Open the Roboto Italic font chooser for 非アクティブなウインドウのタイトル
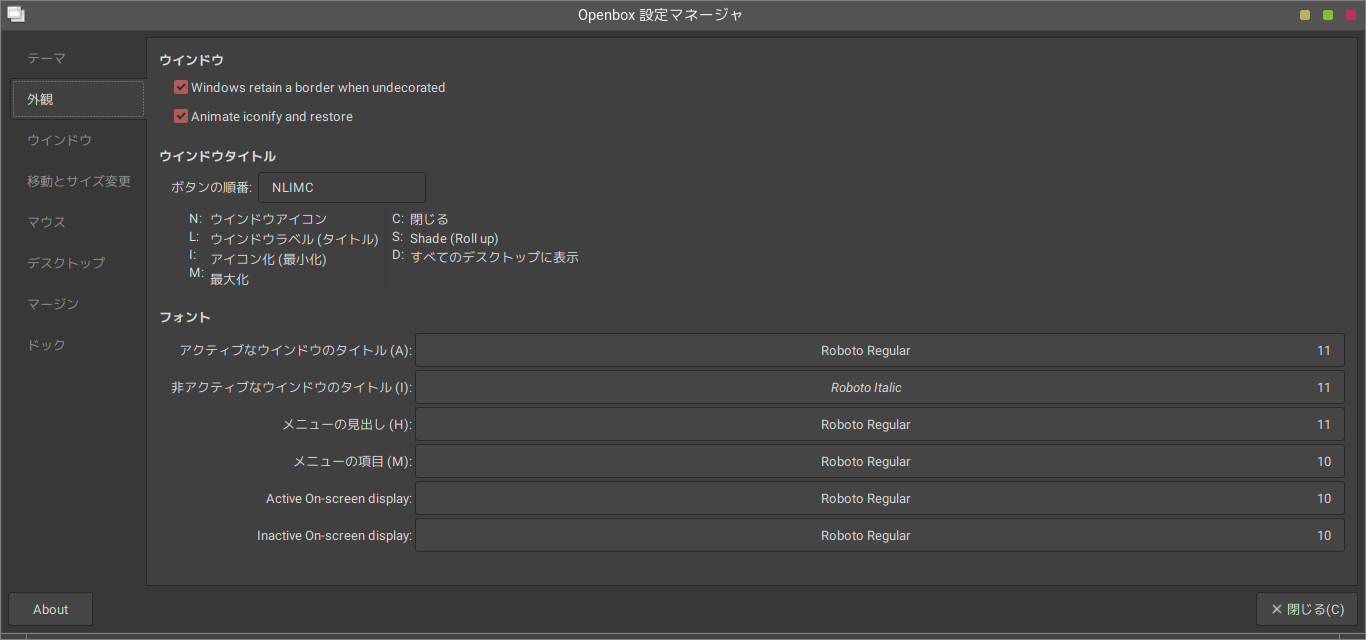The height and width of the screenshot is (640, 1366). [x=880, y=388]
